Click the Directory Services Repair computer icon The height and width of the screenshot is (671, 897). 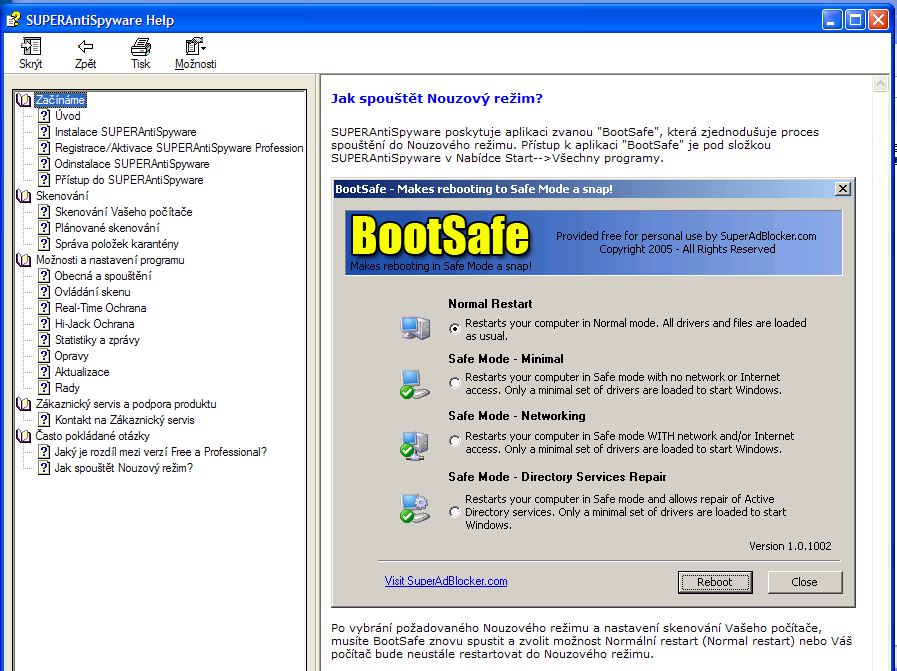tap(415, 508)
